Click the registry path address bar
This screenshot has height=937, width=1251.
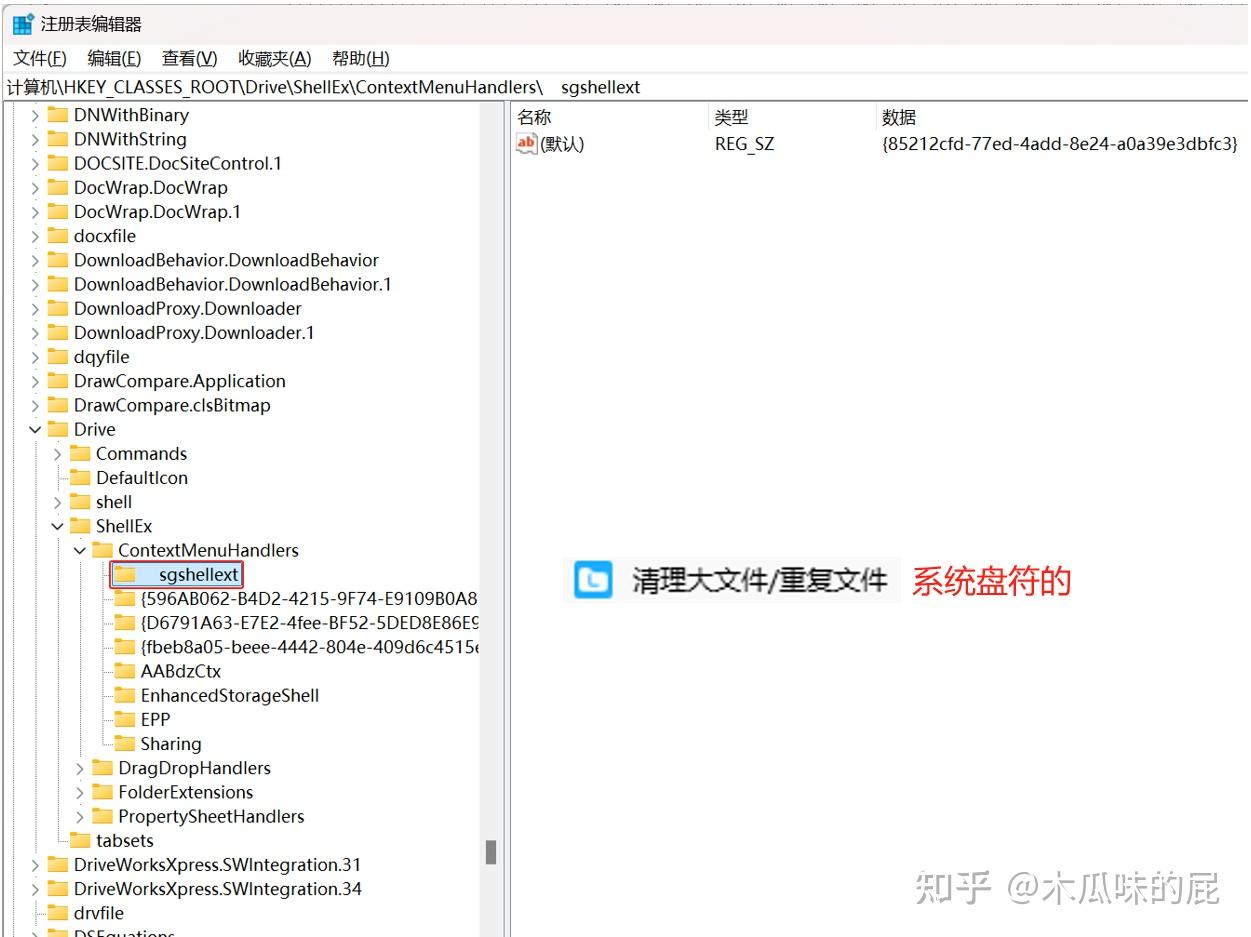[625, 87]
